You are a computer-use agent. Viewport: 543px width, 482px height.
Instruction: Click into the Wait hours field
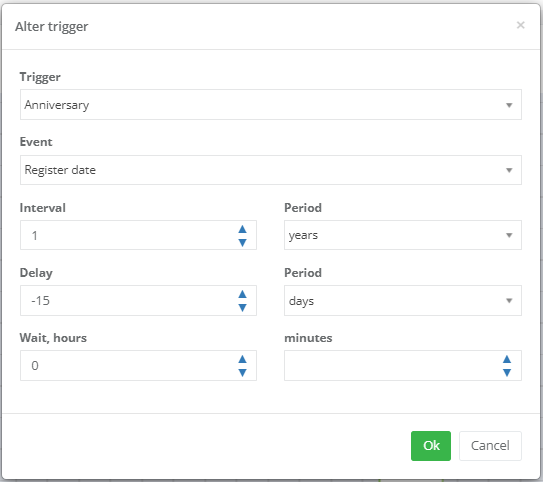128,365
